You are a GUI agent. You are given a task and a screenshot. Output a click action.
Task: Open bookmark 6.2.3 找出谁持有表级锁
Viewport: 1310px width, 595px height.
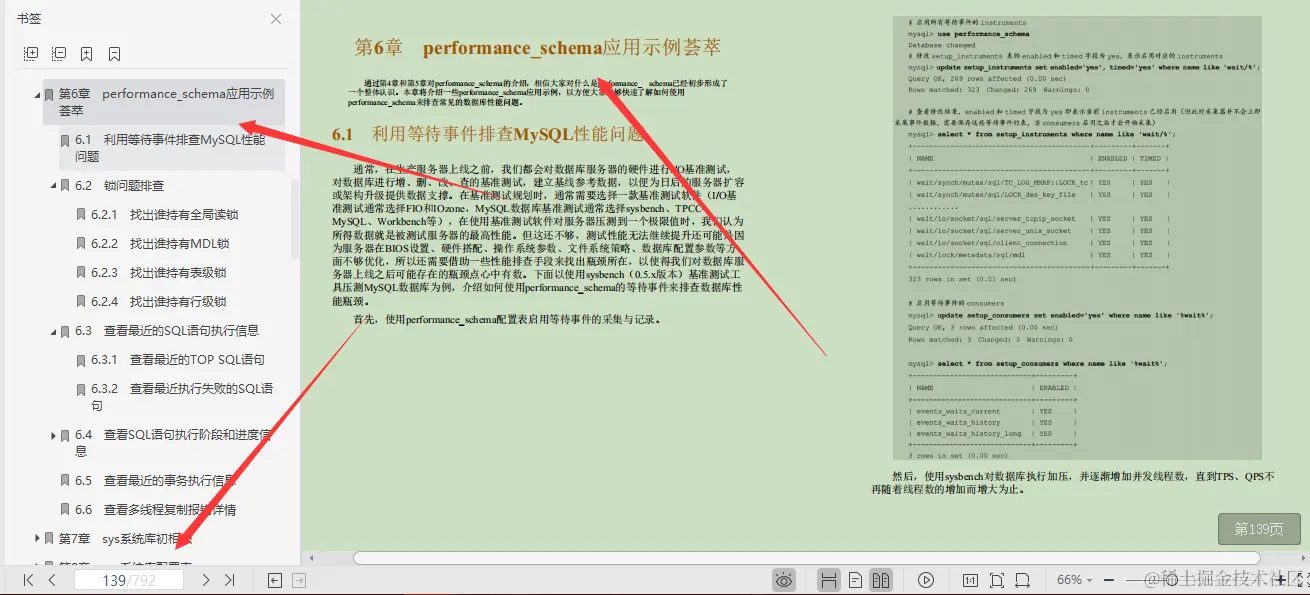click(158, 273)
